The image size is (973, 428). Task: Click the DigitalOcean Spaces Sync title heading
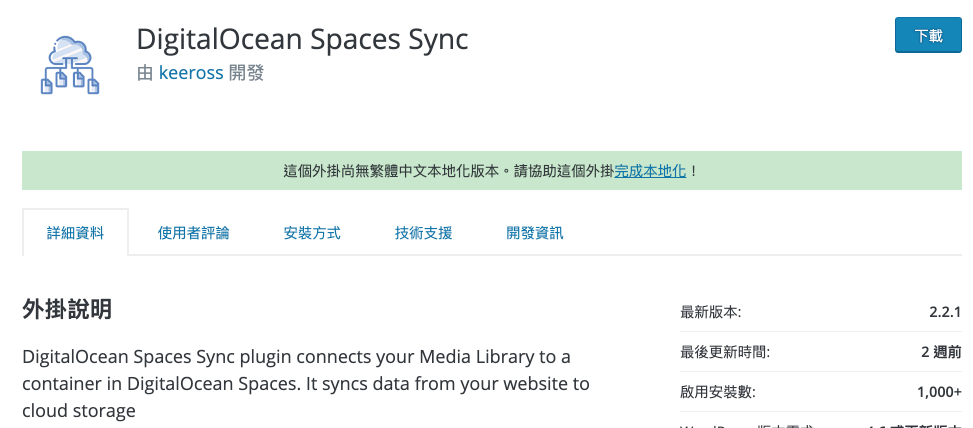click(302, 40)
